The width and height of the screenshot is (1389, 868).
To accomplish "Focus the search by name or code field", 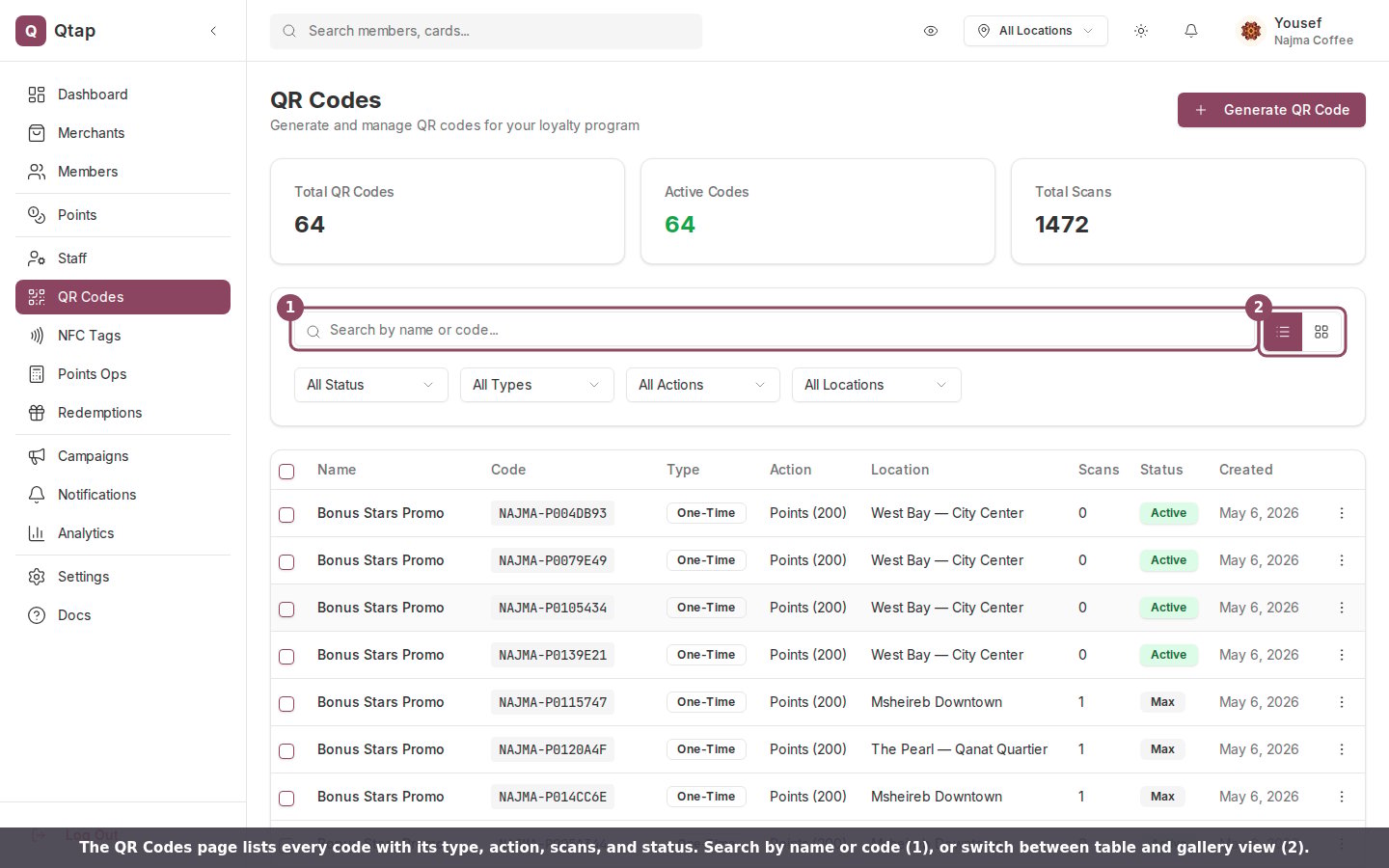I will [775, 330].
